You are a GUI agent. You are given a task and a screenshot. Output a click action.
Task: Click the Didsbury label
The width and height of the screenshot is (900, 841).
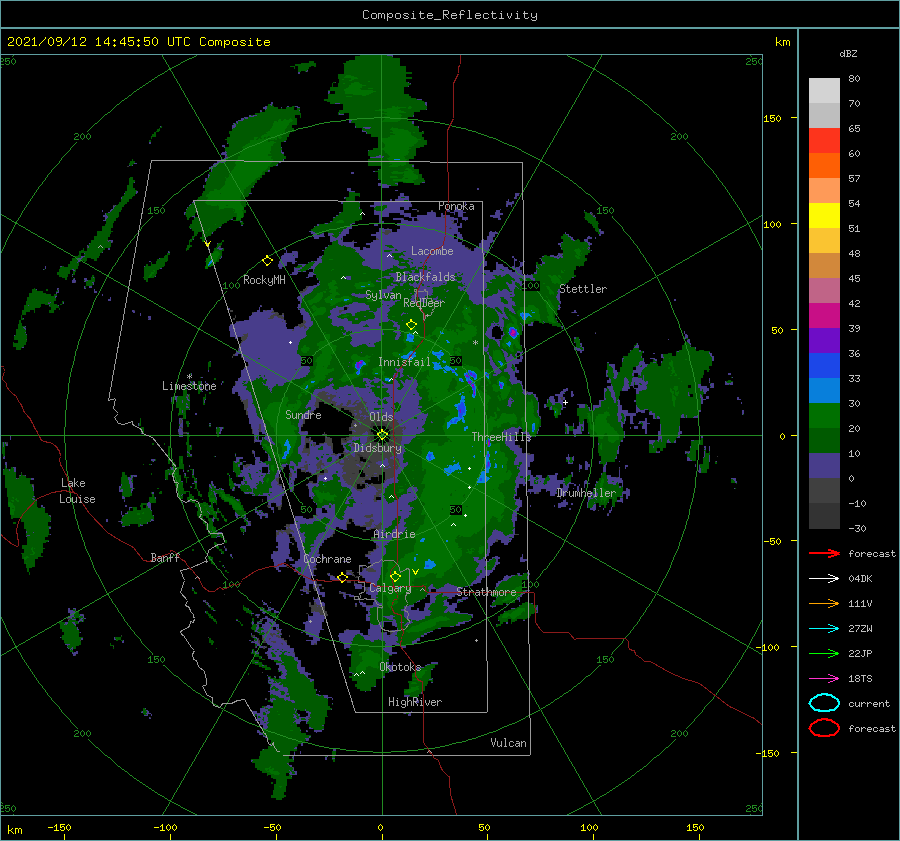coord(378,448)
